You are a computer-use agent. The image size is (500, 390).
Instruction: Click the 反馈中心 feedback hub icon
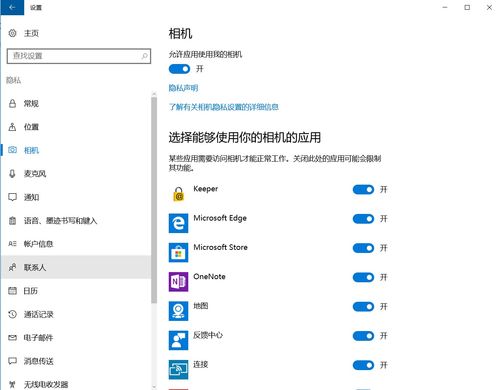[178, 340]
